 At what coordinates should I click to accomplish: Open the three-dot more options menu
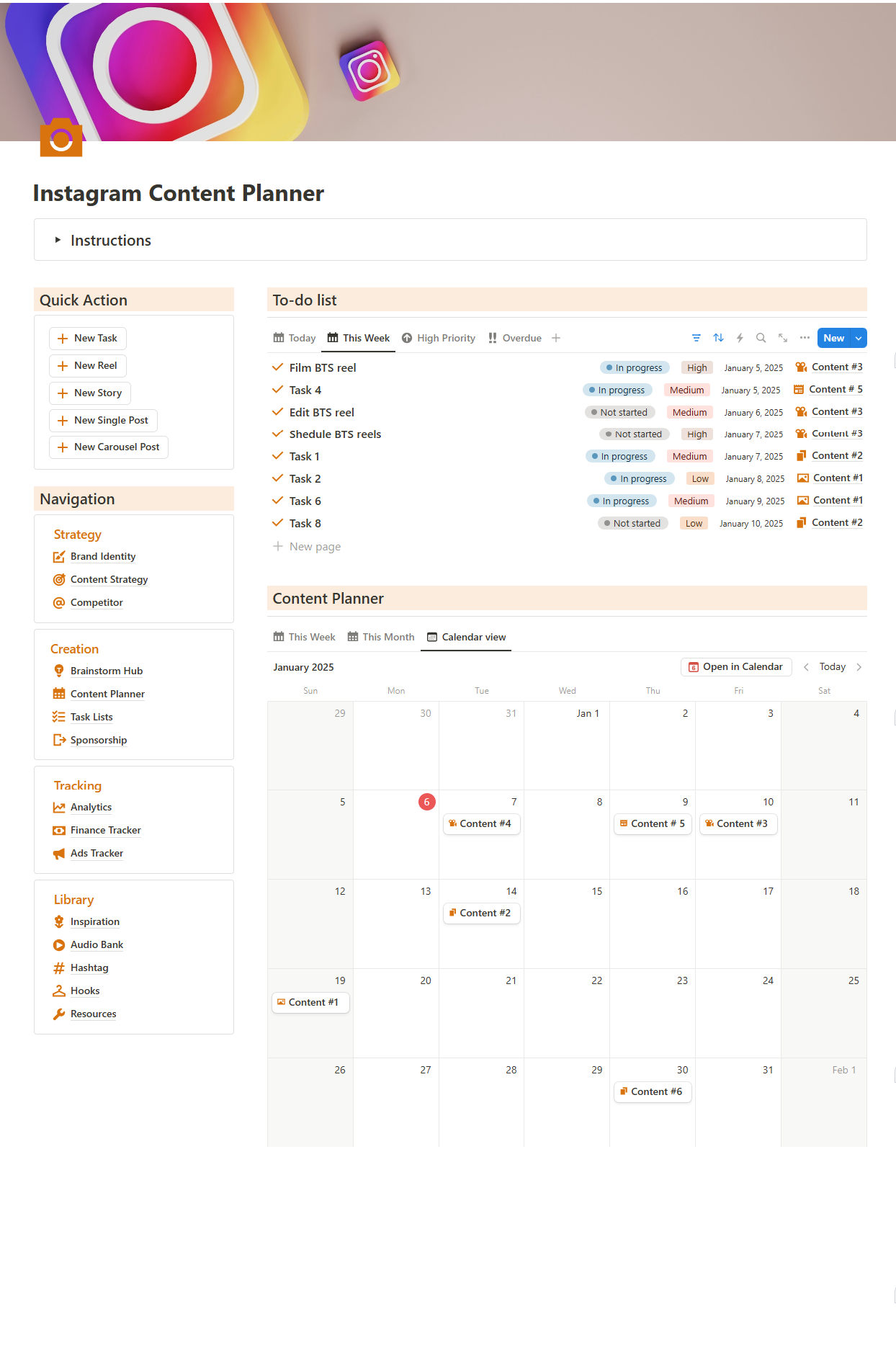pyautogui.click(x=805, y=338)
